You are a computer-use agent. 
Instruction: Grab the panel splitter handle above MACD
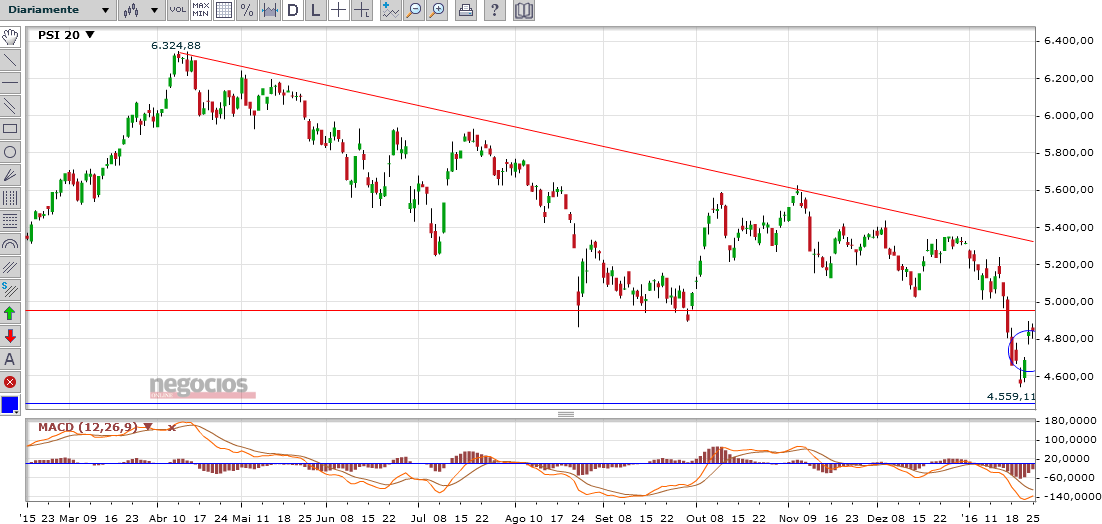click(566, 414)
